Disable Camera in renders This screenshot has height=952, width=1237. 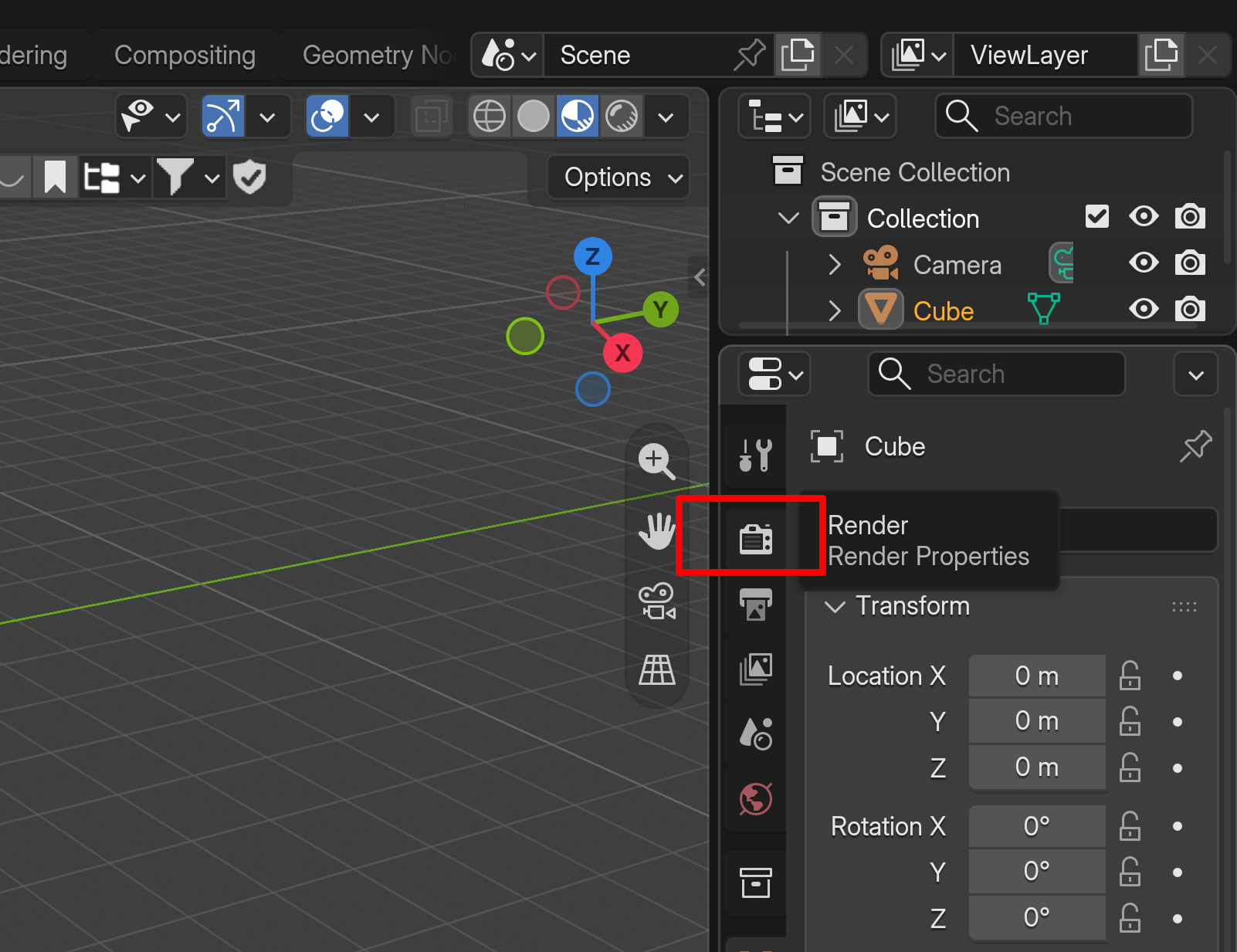click(x=1190, y=263)
